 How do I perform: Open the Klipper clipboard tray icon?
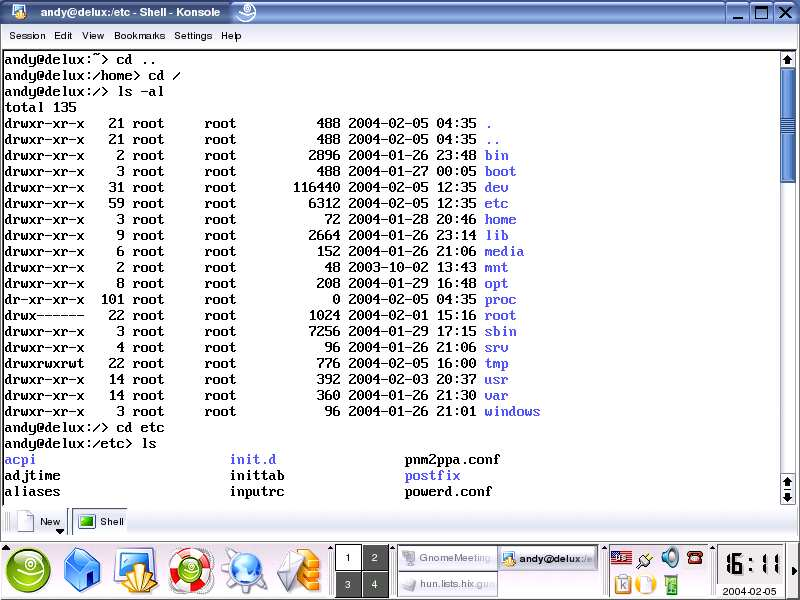pos(622,584)
